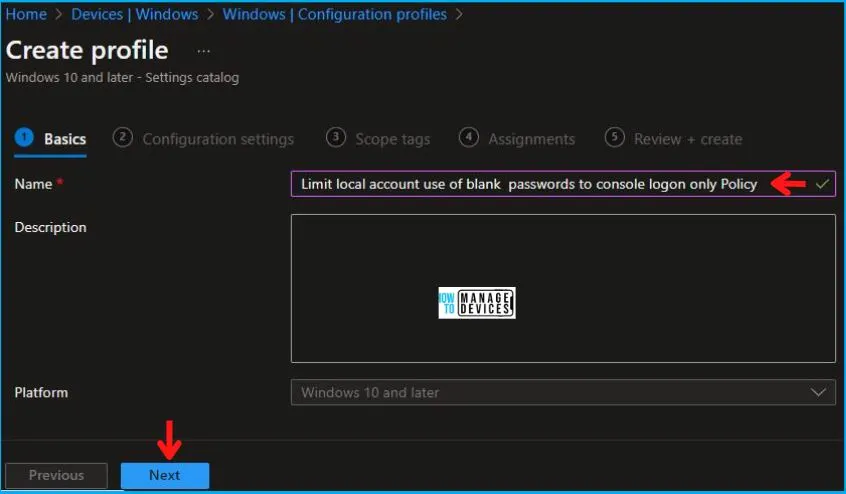Click the Name input field
The image size is (846, 494).
pos(563,184)
